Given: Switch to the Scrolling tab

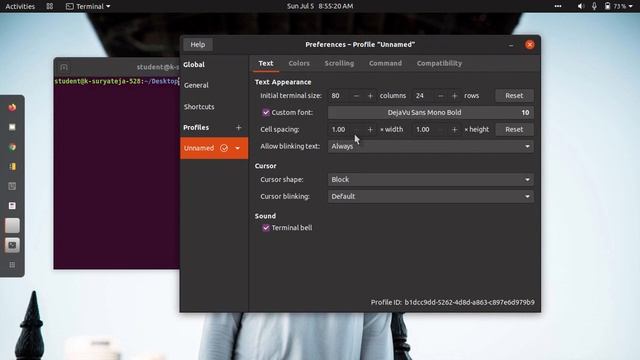Looking at the screenshot, I should pyautogui.click(x=339, y=63).
